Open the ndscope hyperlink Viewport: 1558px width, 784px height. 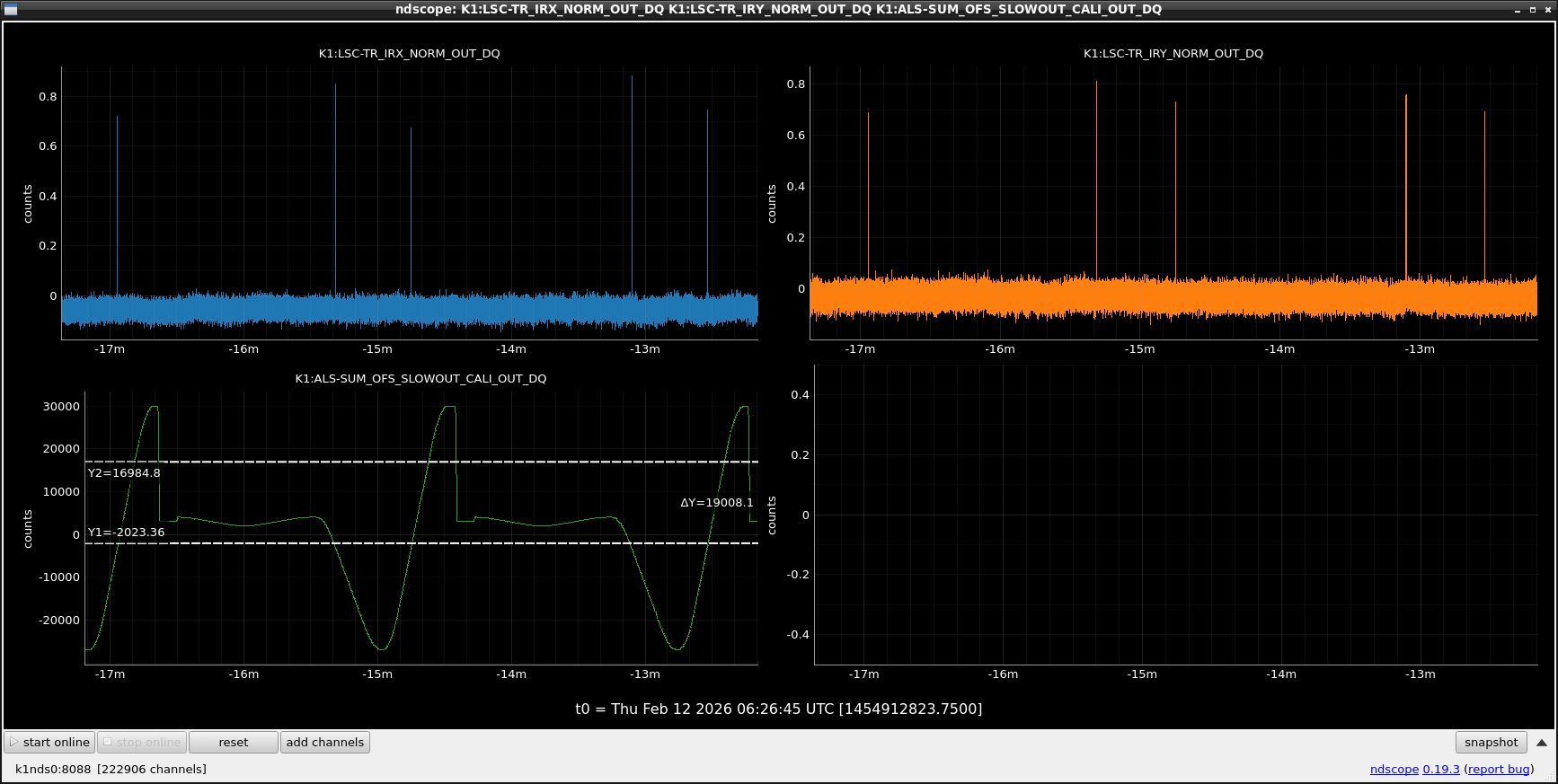click(x=1394, y=769)
